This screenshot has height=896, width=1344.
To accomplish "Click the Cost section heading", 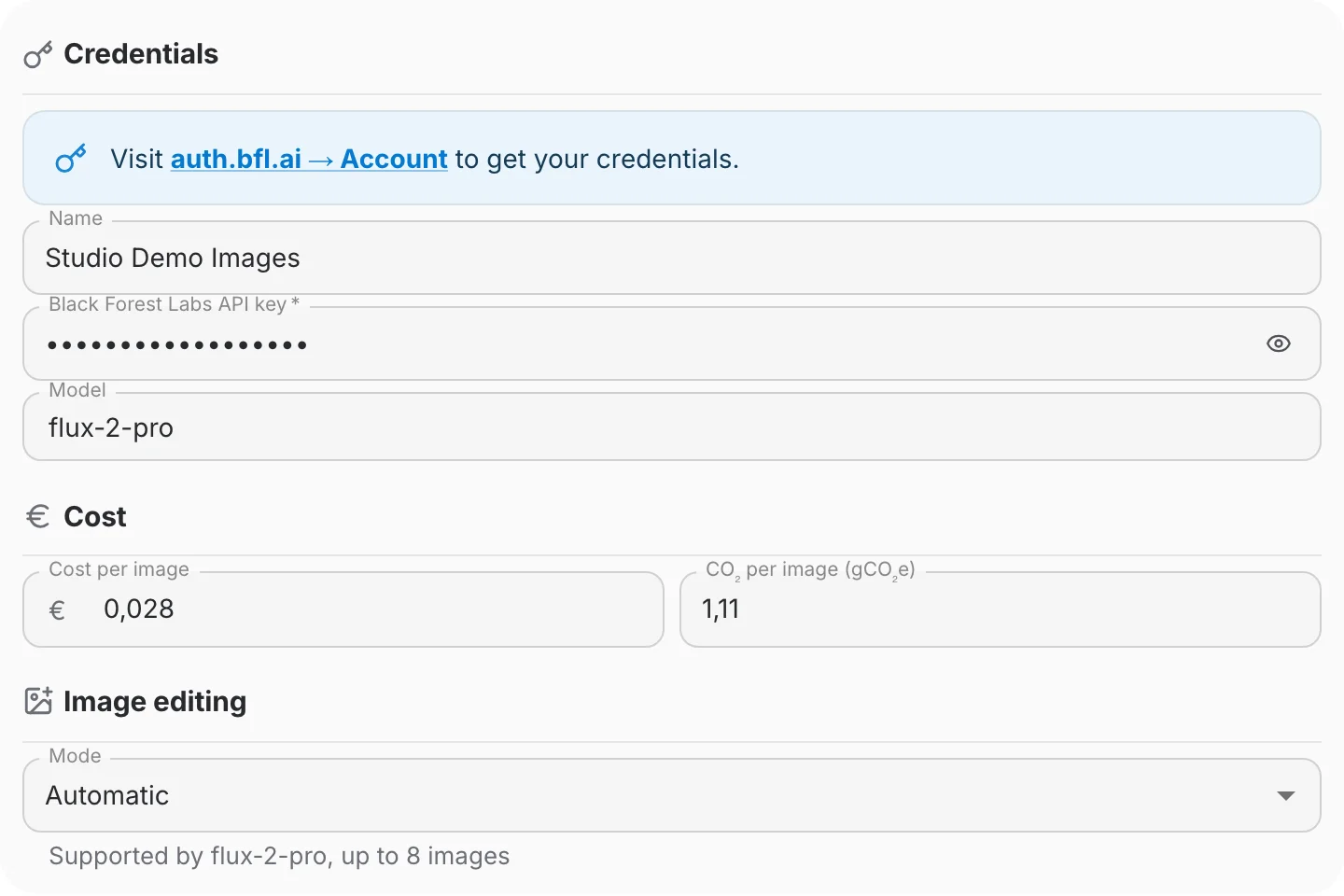I will [x=95, y=516].
